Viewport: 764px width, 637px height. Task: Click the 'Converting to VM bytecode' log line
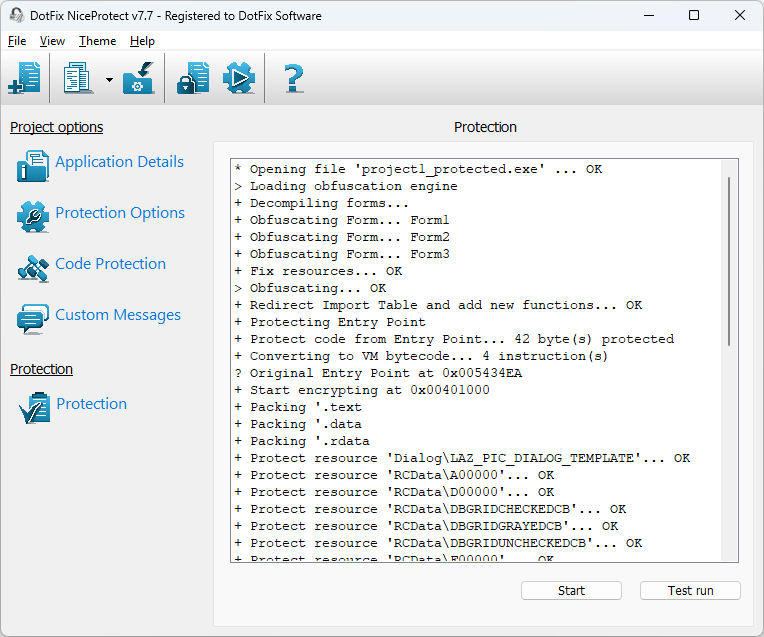[421, 356]
